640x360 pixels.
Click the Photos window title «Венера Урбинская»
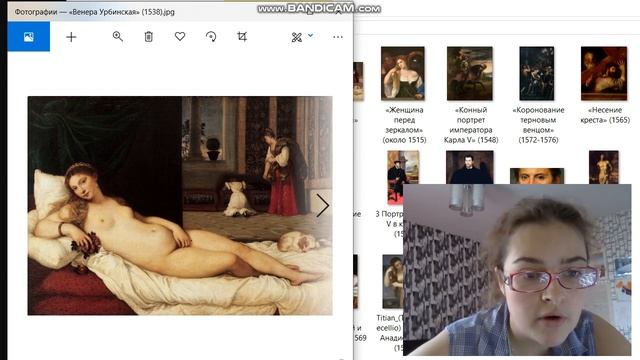95,12
